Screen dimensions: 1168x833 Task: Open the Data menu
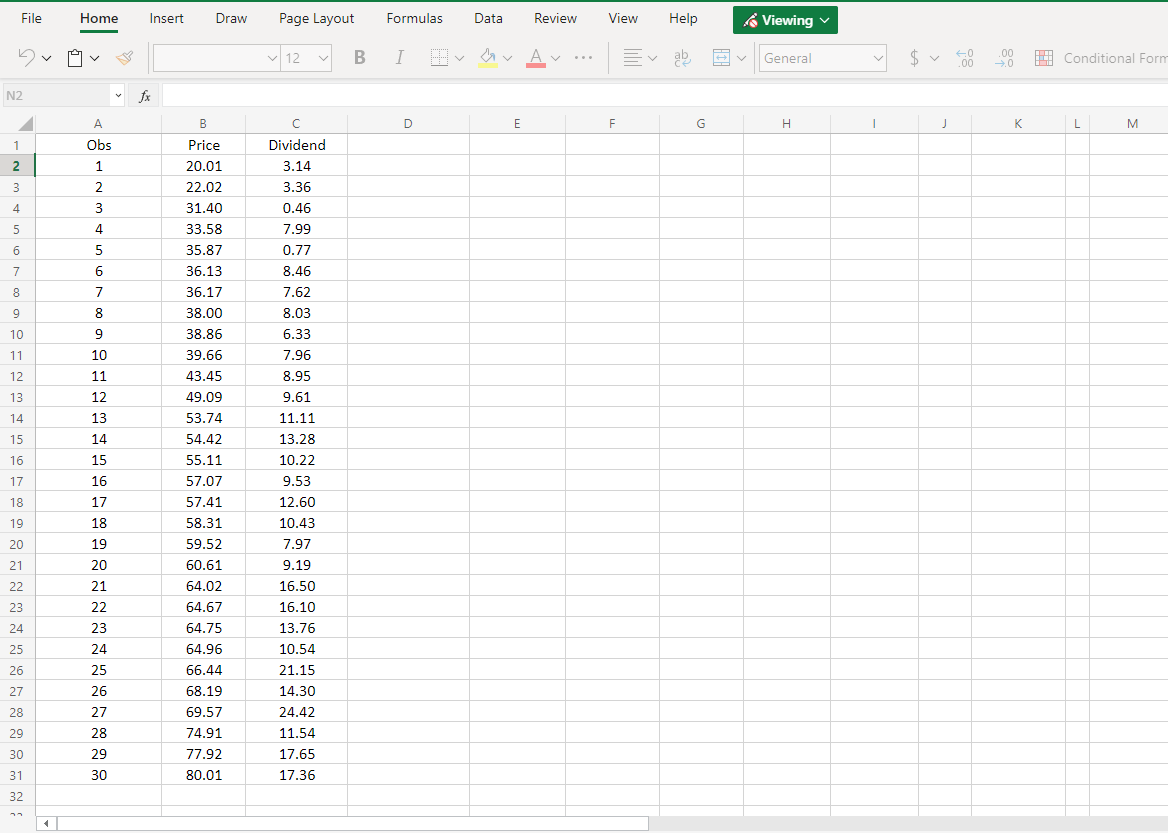pyautogui.click(x=488, y=18)
